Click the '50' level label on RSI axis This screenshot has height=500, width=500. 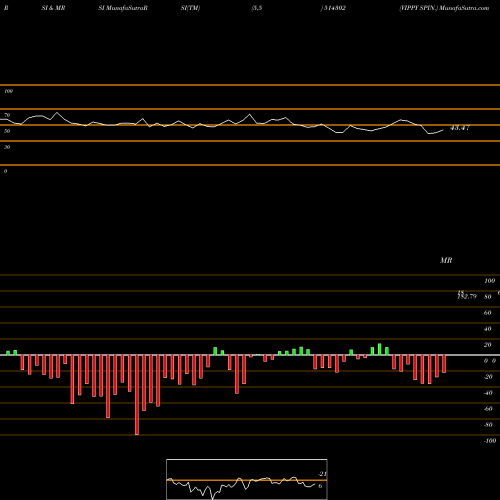[7, 131]
